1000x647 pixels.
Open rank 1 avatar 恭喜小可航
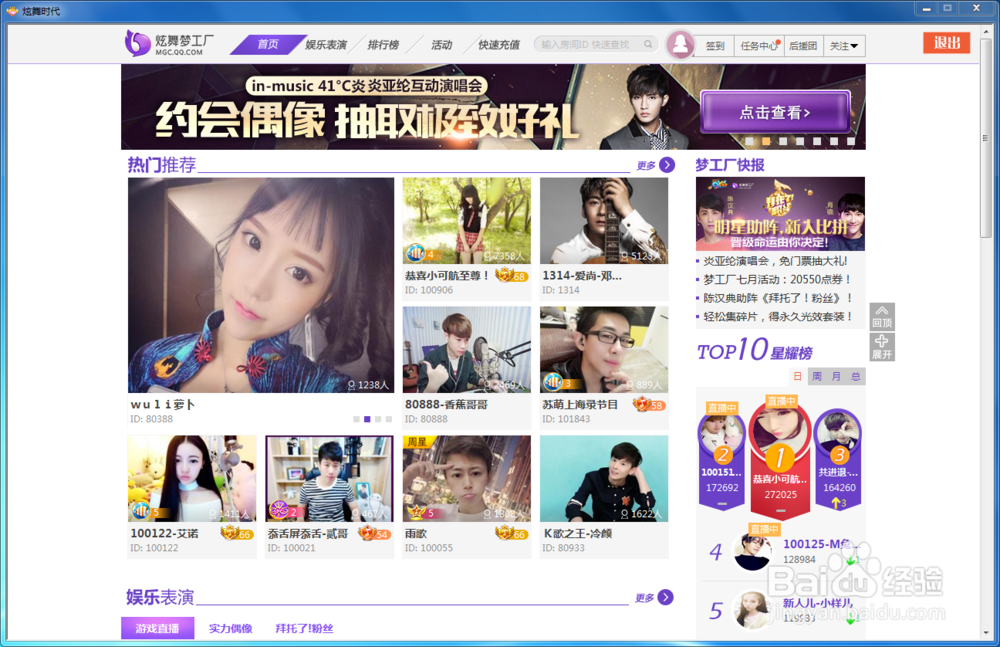coord(780,431)
